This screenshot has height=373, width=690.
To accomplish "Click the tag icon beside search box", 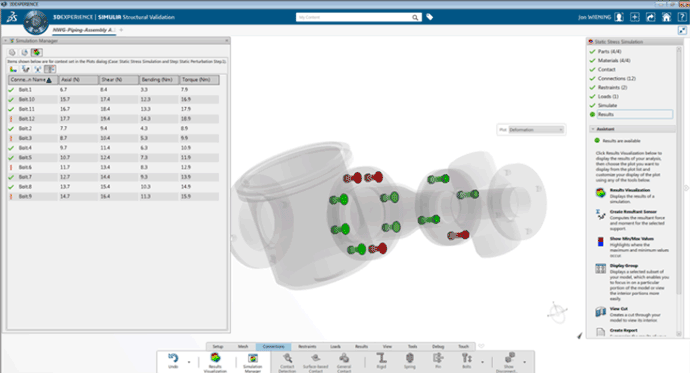I will (x=429, y=17).
